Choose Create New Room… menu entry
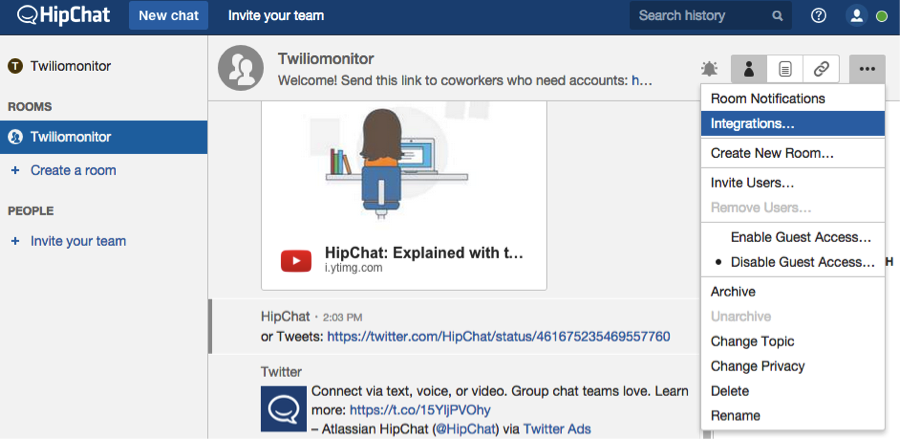This screenshot has height=439, width=900. 793,153
